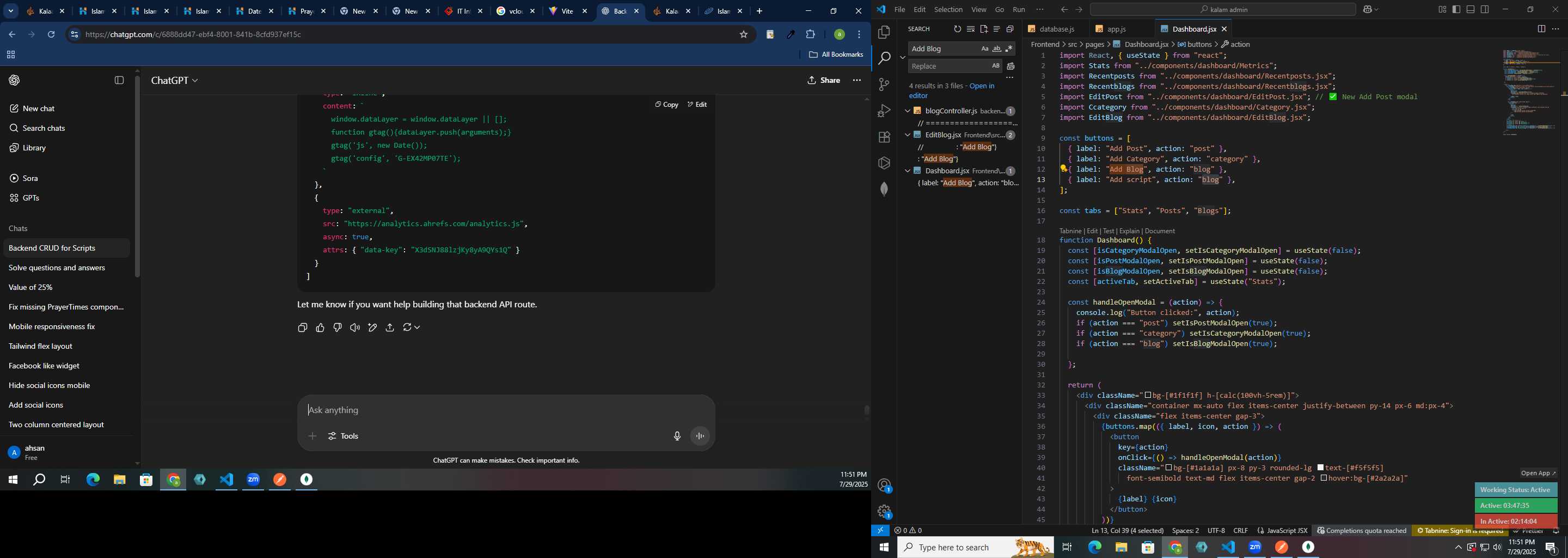This screenshot has height=558, width=1568.
Task: Open ChatGPT model selector dropdown
Action: (175, 81)
